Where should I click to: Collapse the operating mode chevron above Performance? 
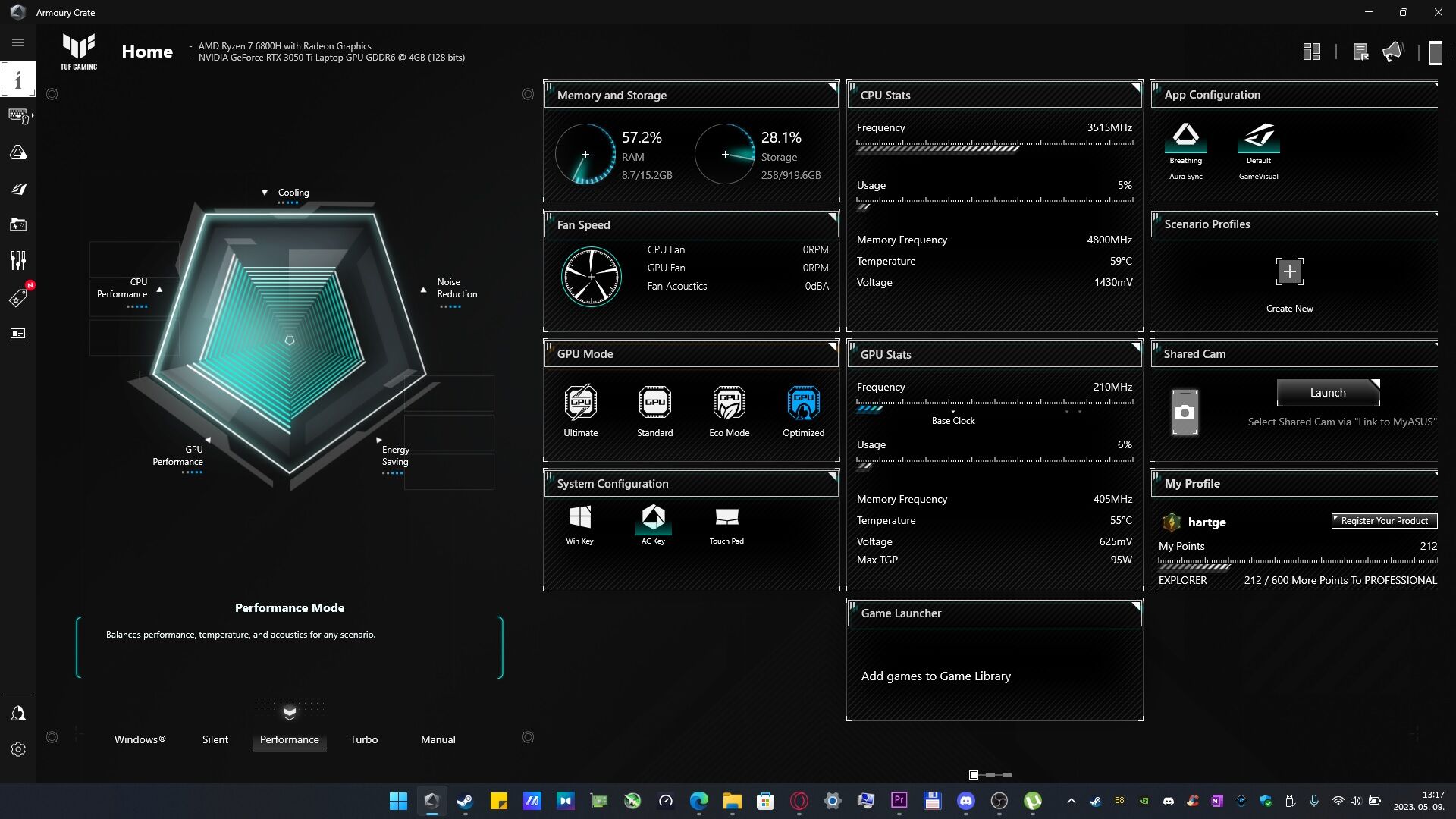point(289,712)
